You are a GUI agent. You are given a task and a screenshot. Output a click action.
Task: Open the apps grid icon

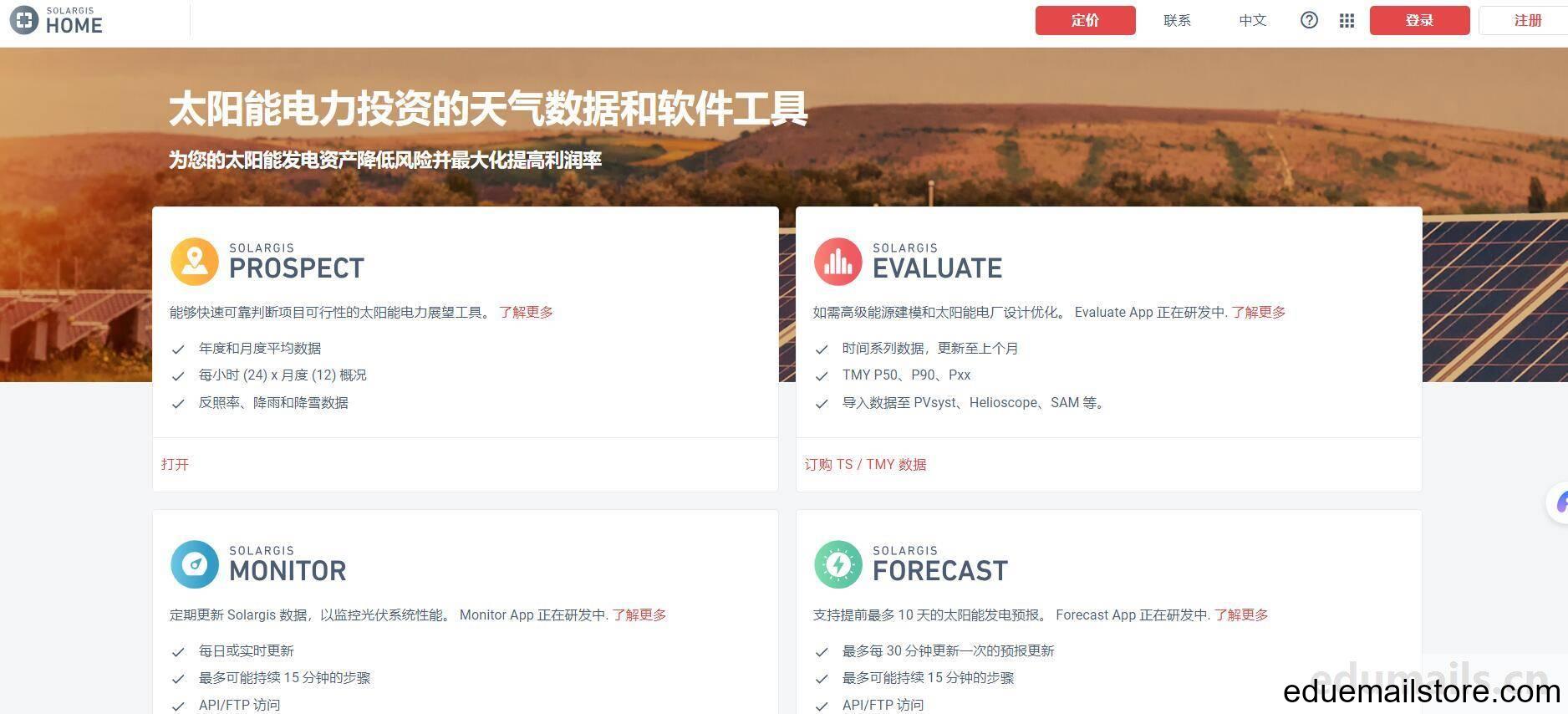click(1347, 21)
